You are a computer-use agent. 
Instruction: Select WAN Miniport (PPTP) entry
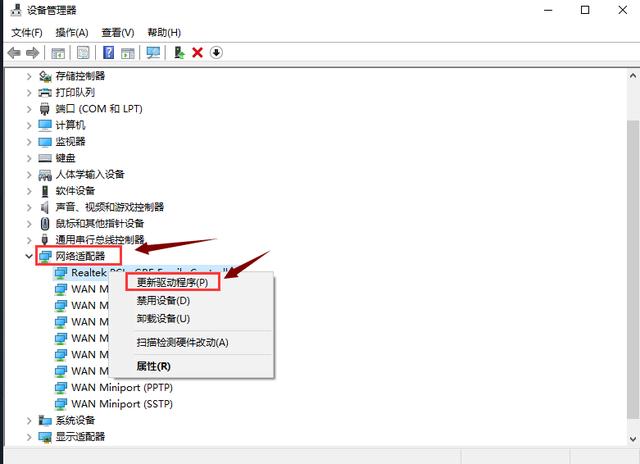click(x=122, y=387)
